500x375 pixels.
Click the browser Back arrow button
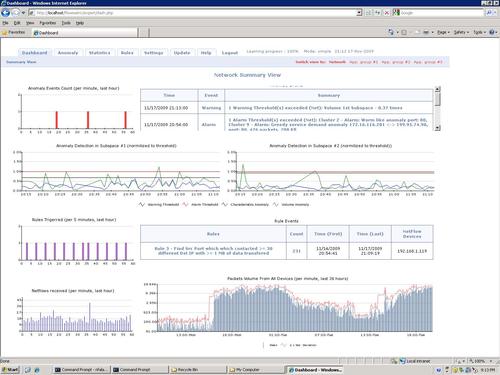click(5, 13)
